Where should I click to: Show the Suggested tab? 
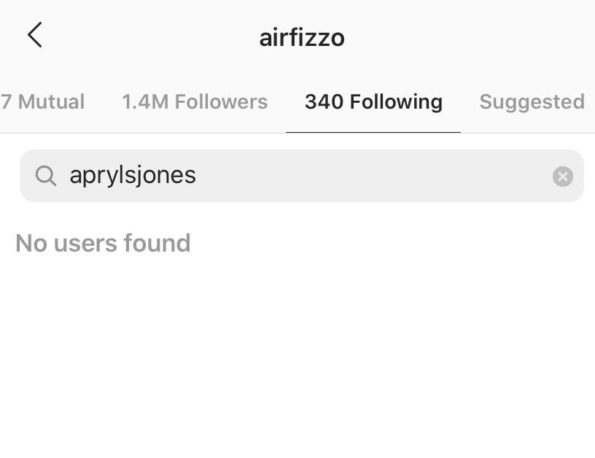pyautogui.click(x=532, y=102)
